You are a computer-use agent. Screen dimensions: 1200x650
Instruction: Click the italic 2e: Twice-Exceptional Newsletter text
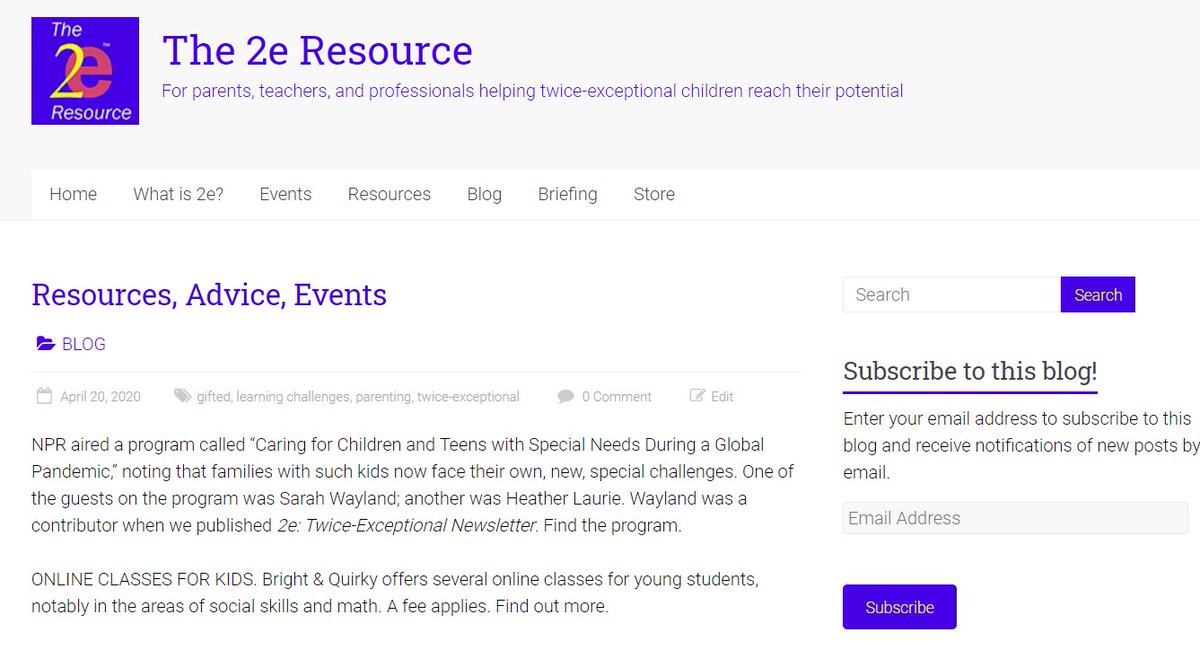(x=406, y=525)
